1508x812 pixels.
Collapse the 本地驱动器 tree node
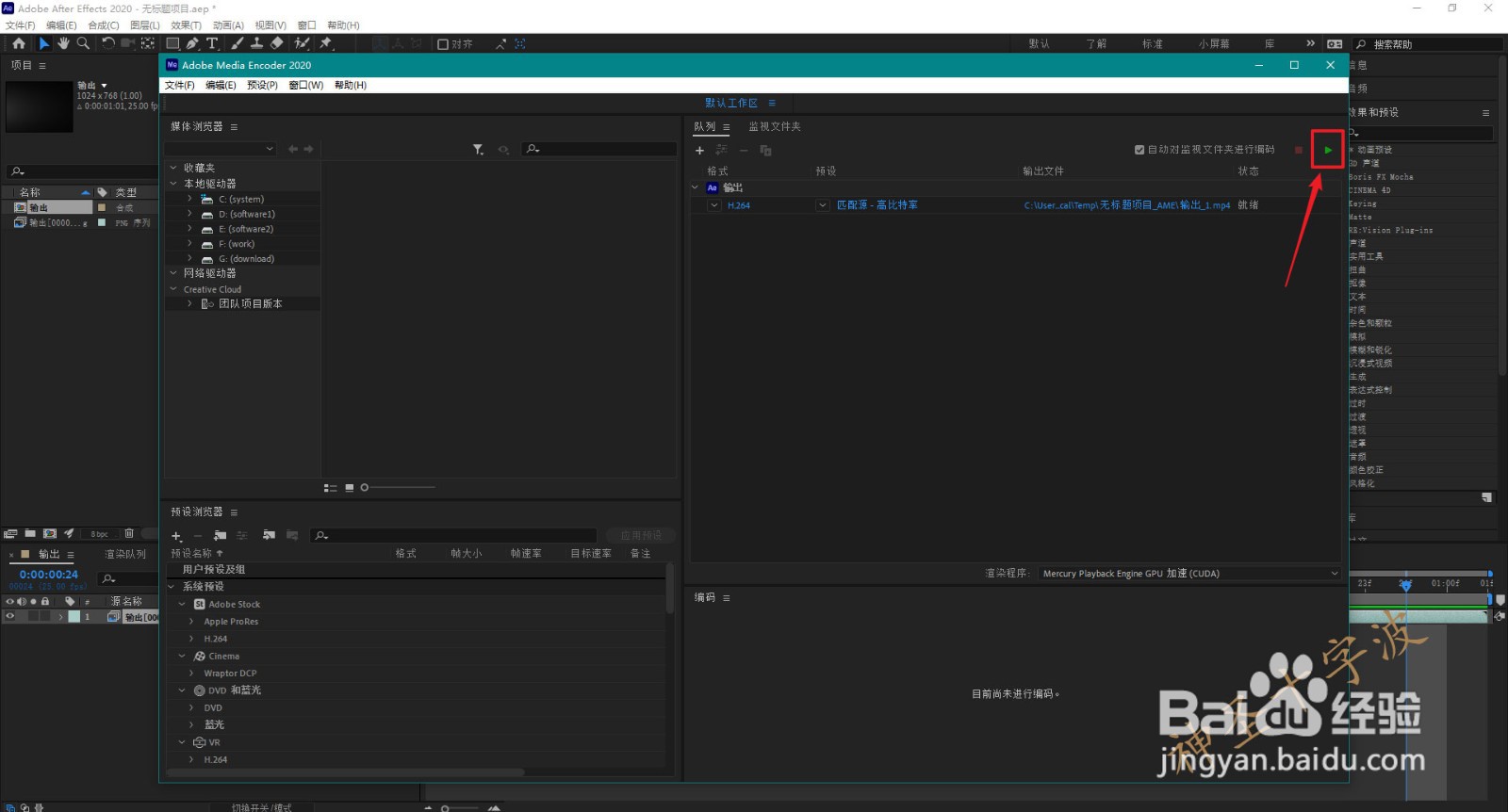173,184
